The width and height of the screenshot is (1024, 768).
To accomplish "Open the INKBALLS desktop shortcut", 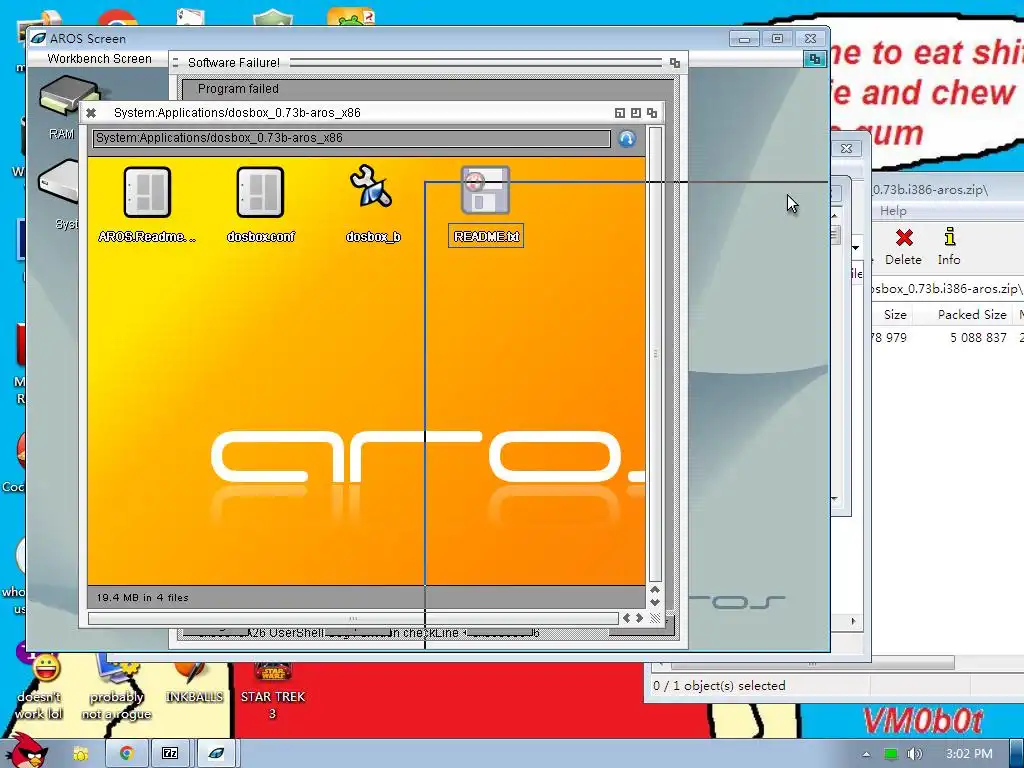I will click(x=194, y=682).
